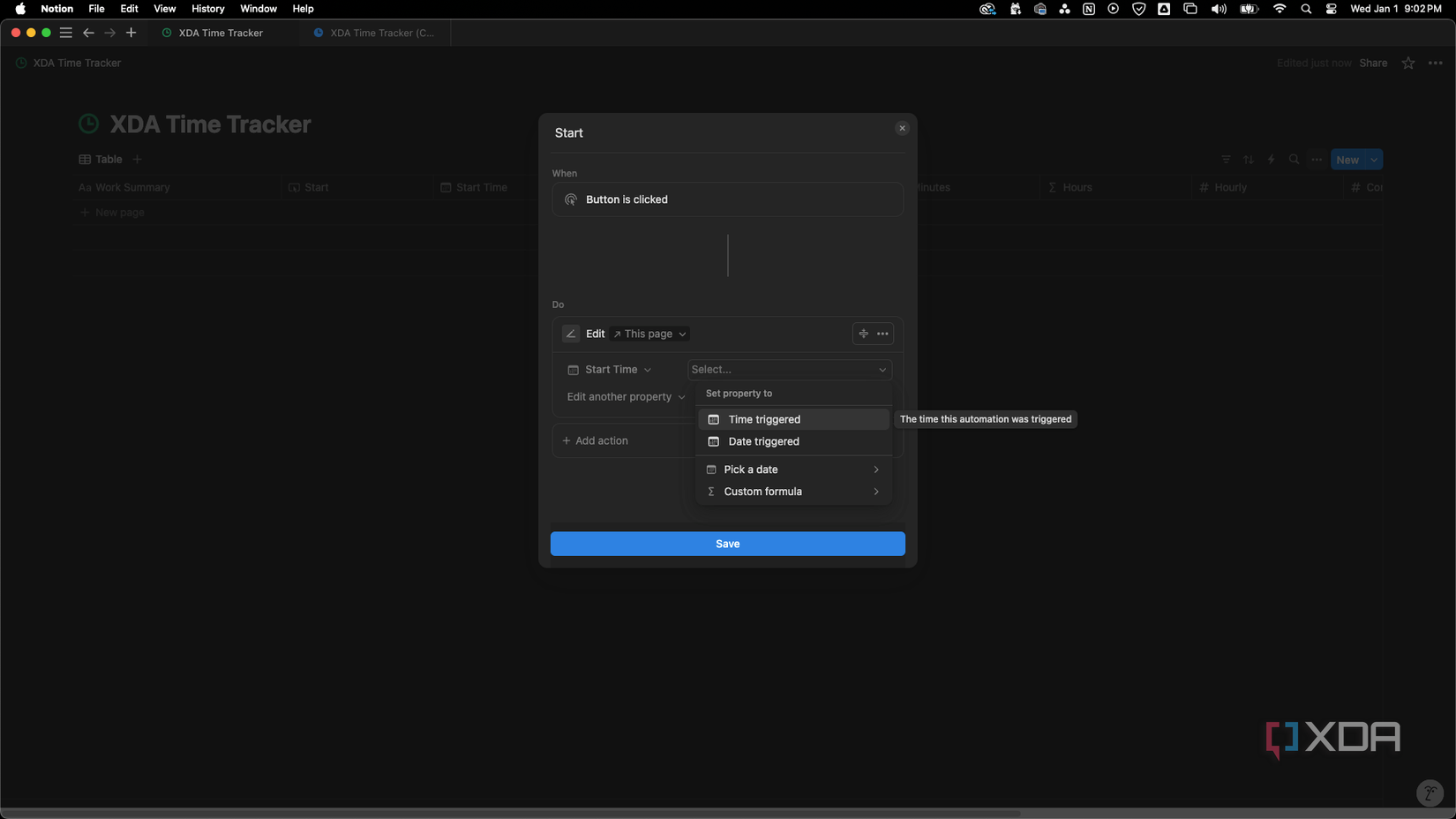This screenshot has height=819, width=1456.
Task: Open the This page target dropdown
Action: click(x=649, y=334)
